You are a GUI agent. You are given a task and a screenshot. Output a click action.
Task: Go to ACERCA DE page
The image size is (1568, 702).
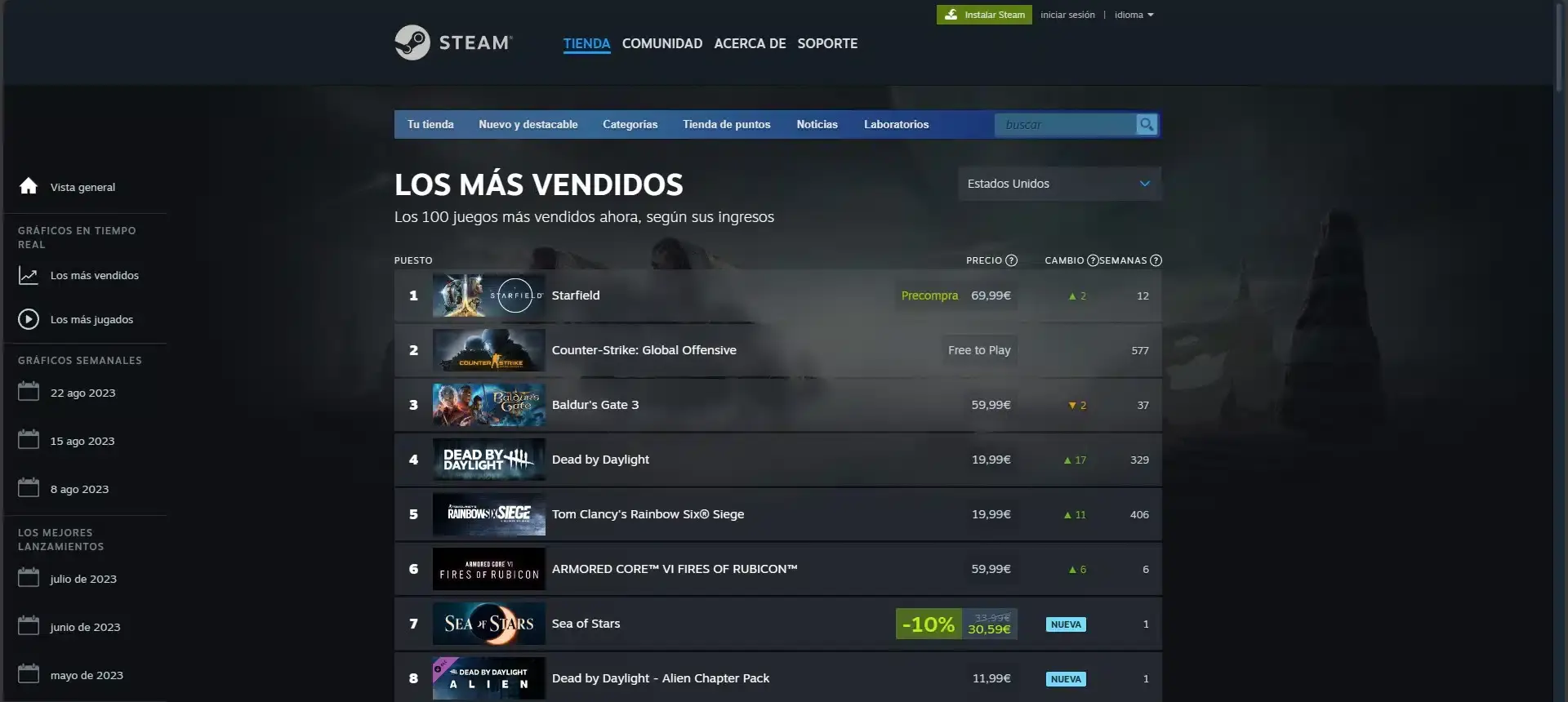click(x=750, y=43)
